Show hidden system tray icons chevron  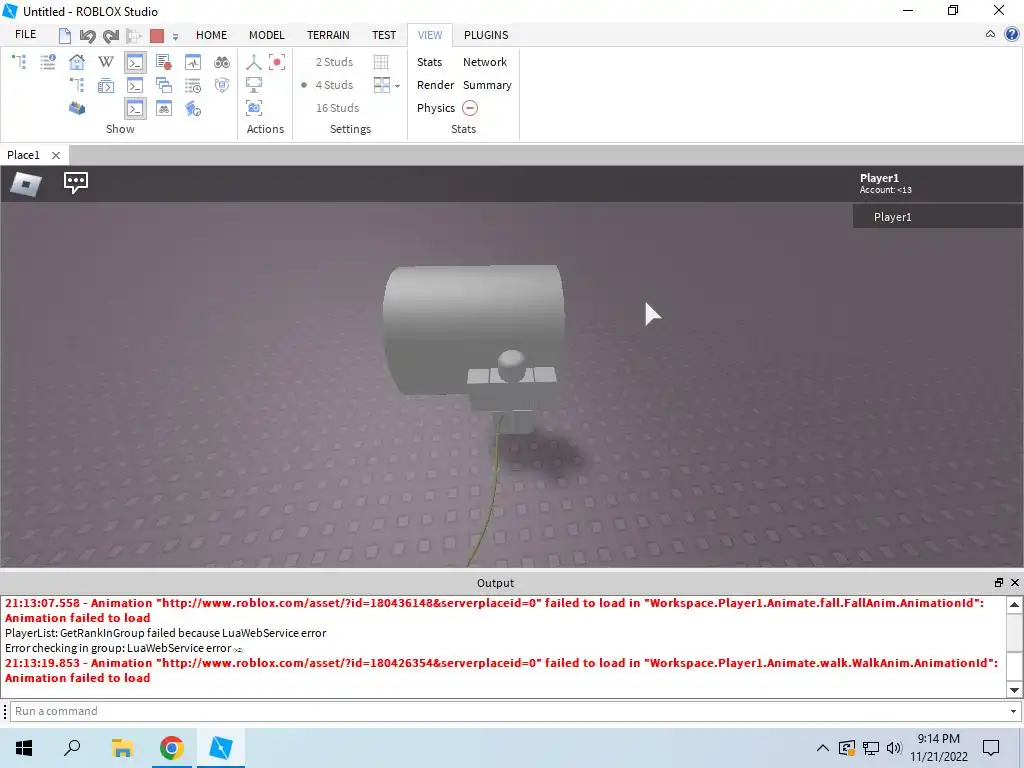pos(823,748)
